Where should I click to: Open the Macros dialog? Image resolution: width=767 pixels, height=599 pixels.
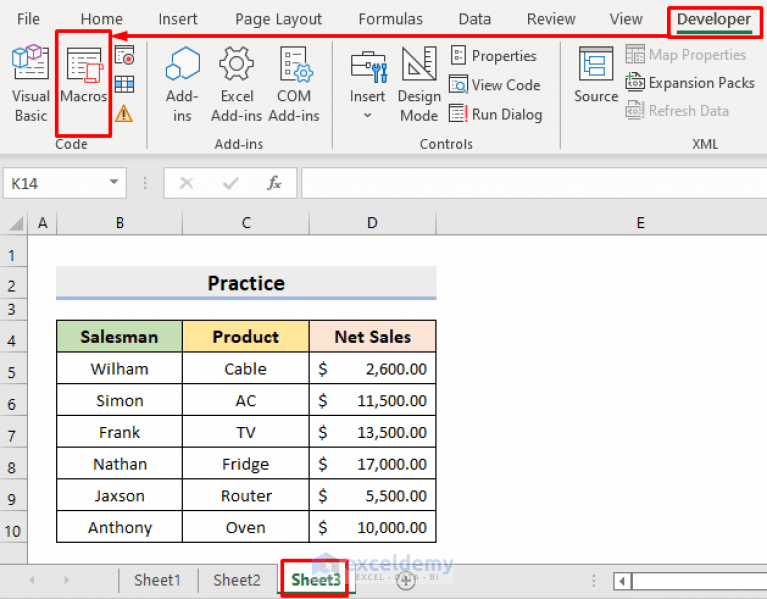pos(83,75)
